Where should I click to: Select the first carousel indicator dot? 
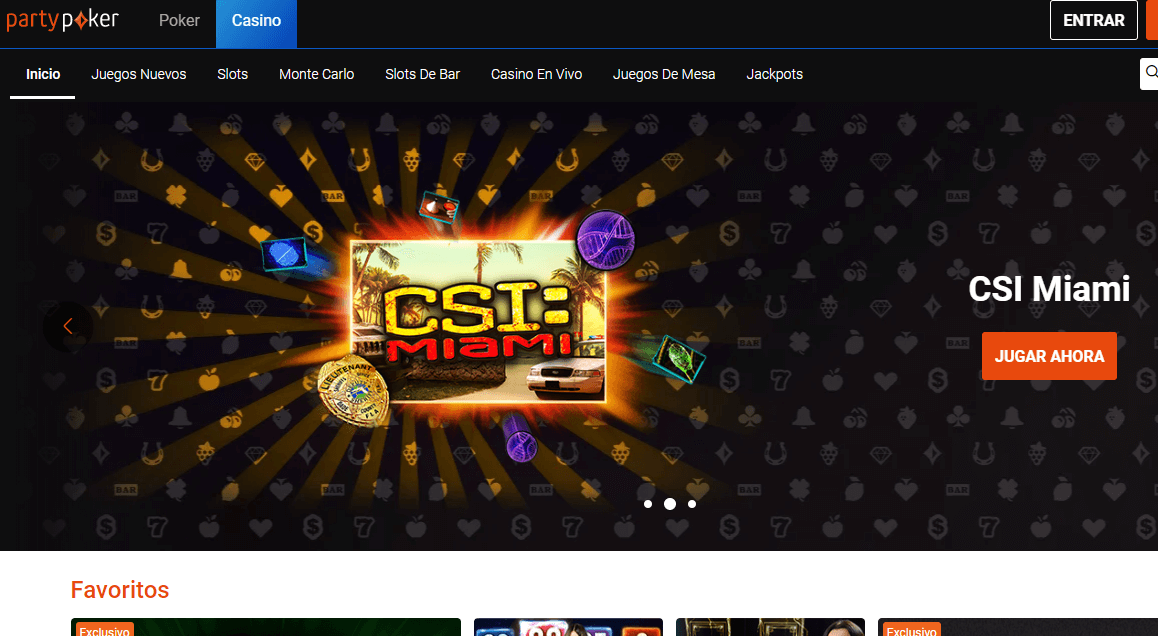tap(648, 504)
